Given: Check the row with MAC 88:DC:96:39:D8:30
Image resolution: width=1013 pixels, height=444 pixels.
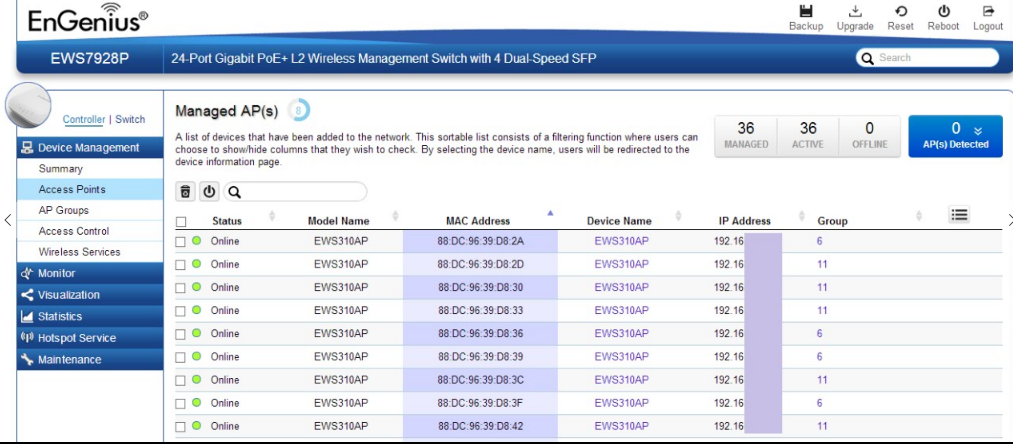Looking at the screenshot, I should (181, 288).
